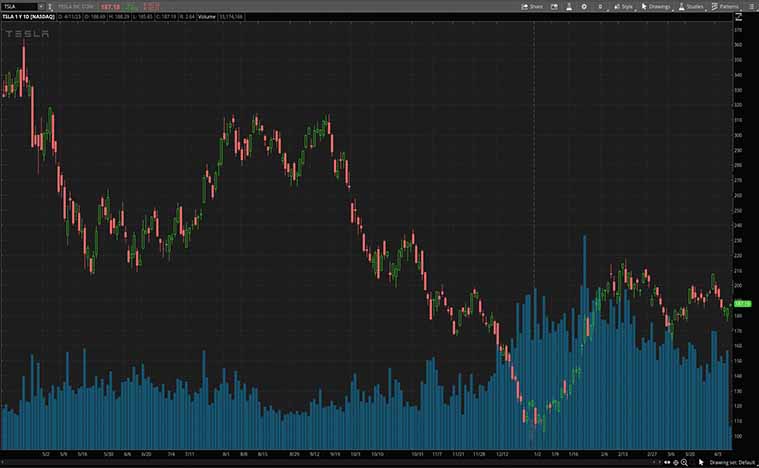The width and height of the screenshot is (759, 468).
Task: Open chart settings gear icon
Action: click(584, 7)
